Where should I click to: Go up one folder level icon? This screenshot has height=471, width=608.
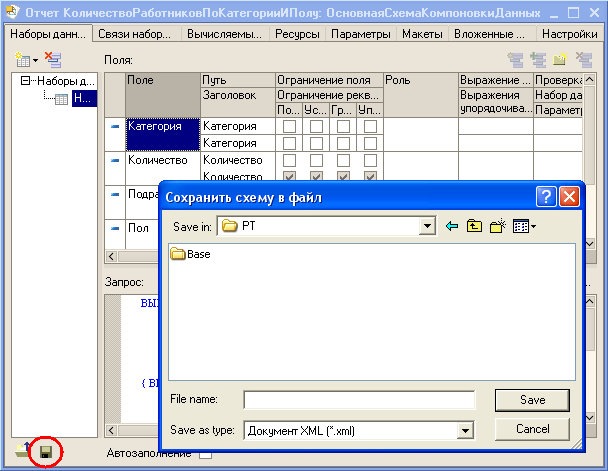click(474, 226)
